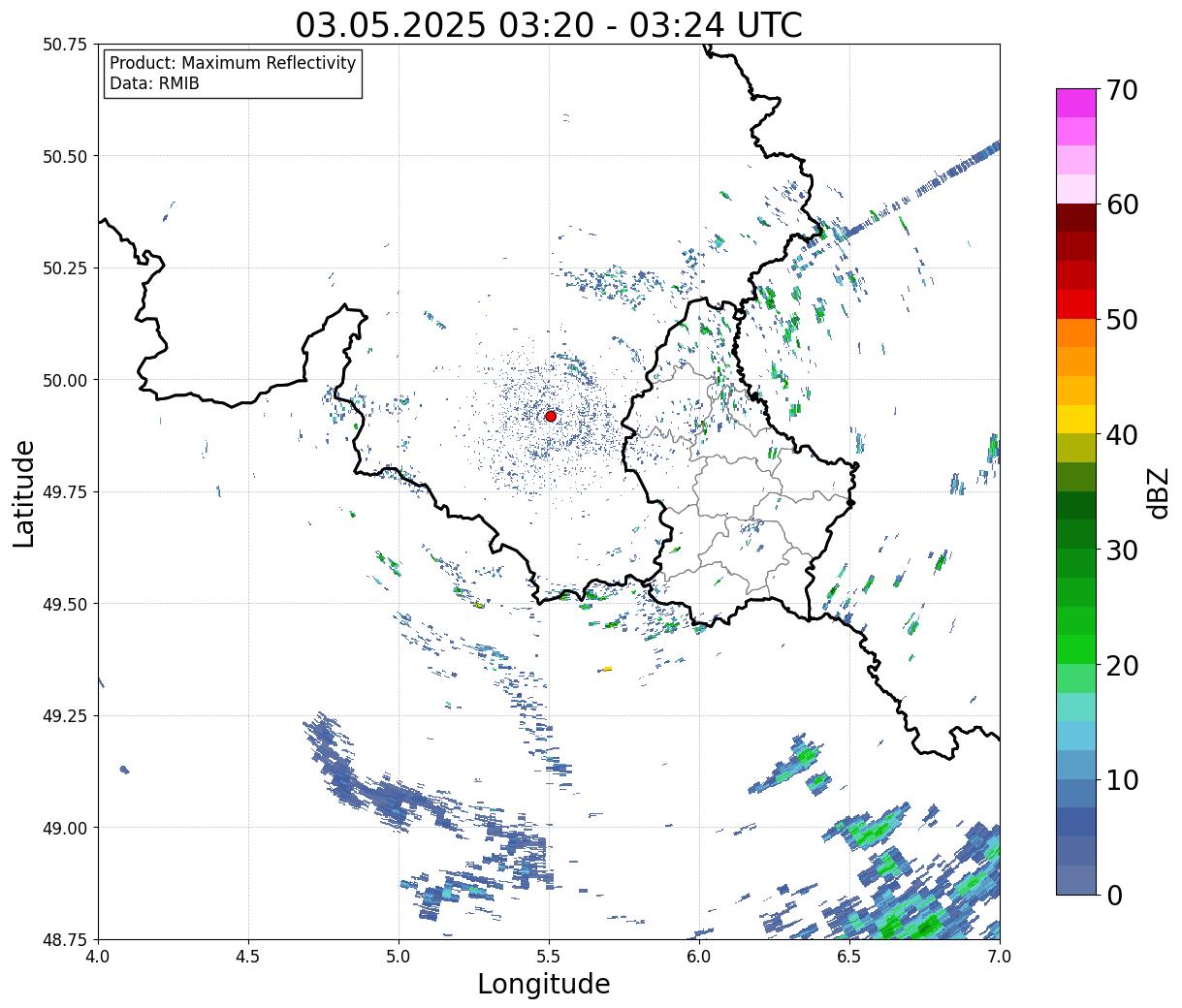Click the colorbar tick label '0'
This screenshot has height=1008, width=1182.
pos(1114,895)
